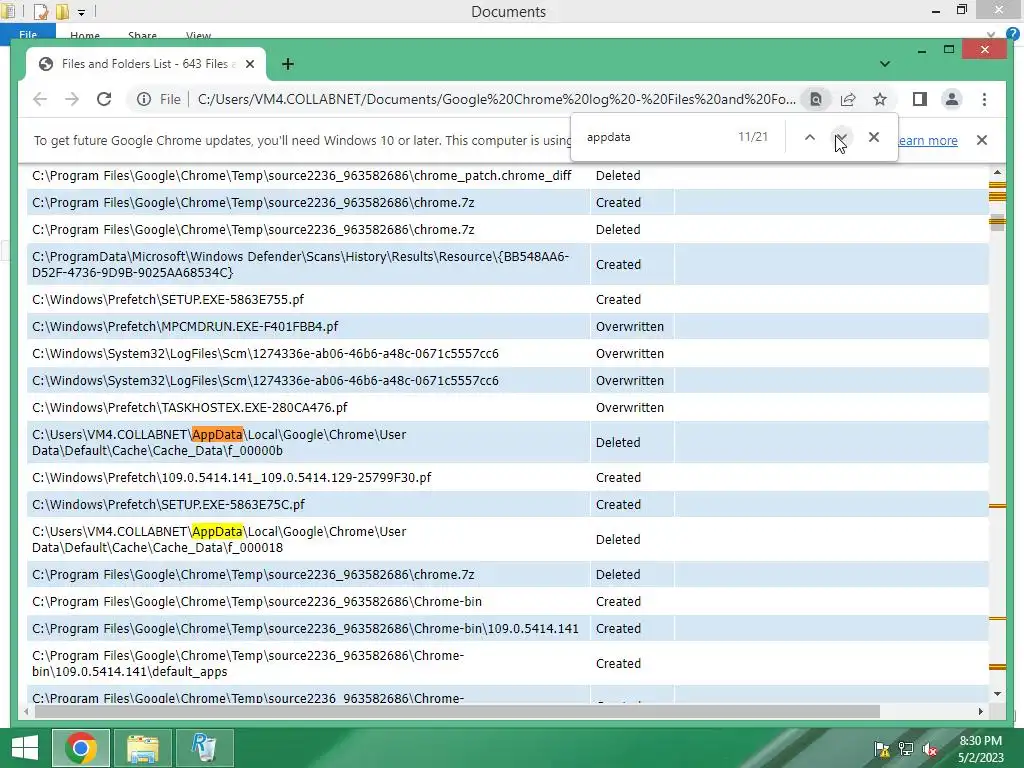Click the network tray icon

906,749
